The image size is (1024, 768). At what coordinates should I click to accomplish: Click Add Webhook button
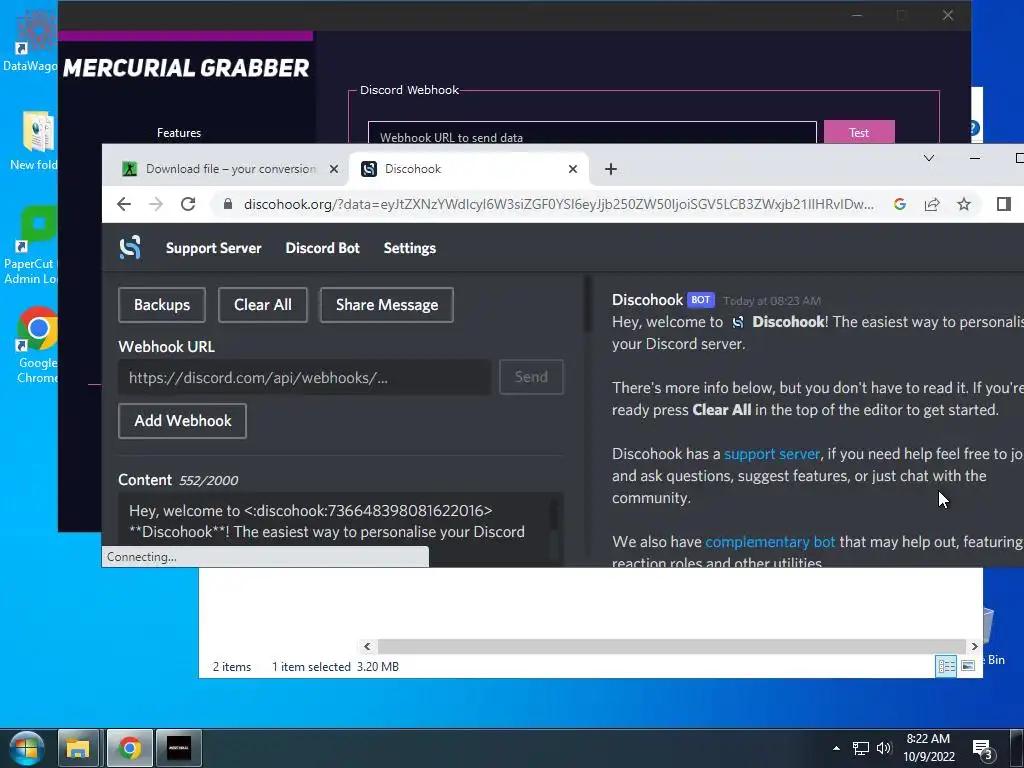coord(182,421)
